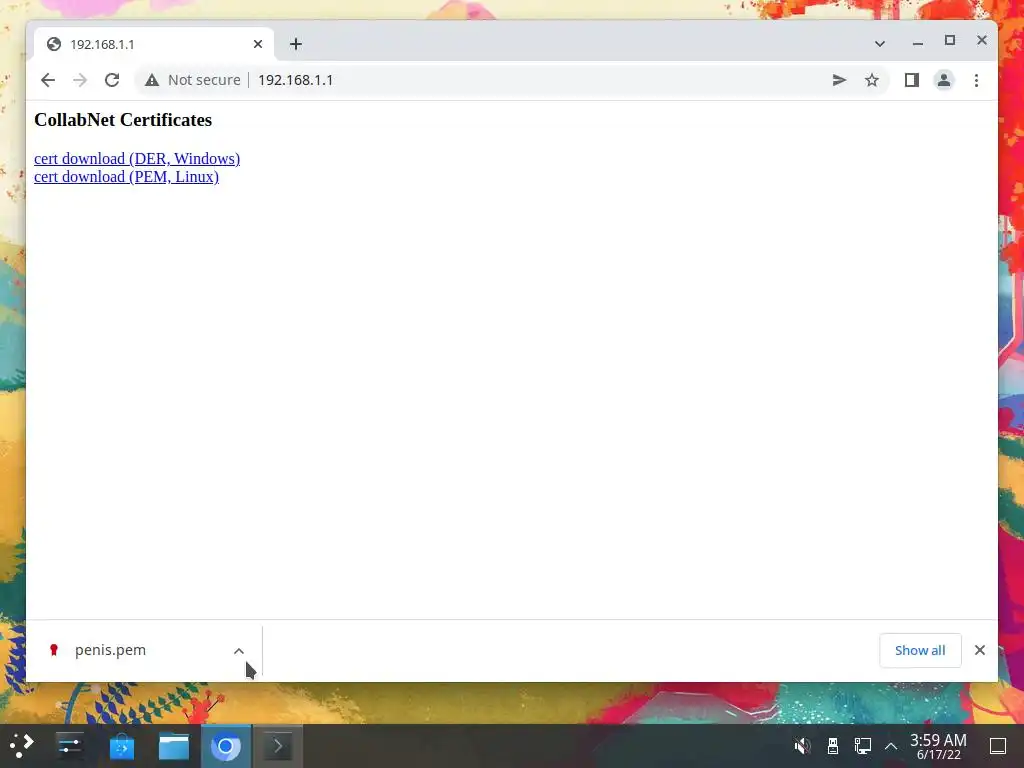Open the tab search dropdown
The height and width of the screenshot is (768, 1024).
(880, 44)
